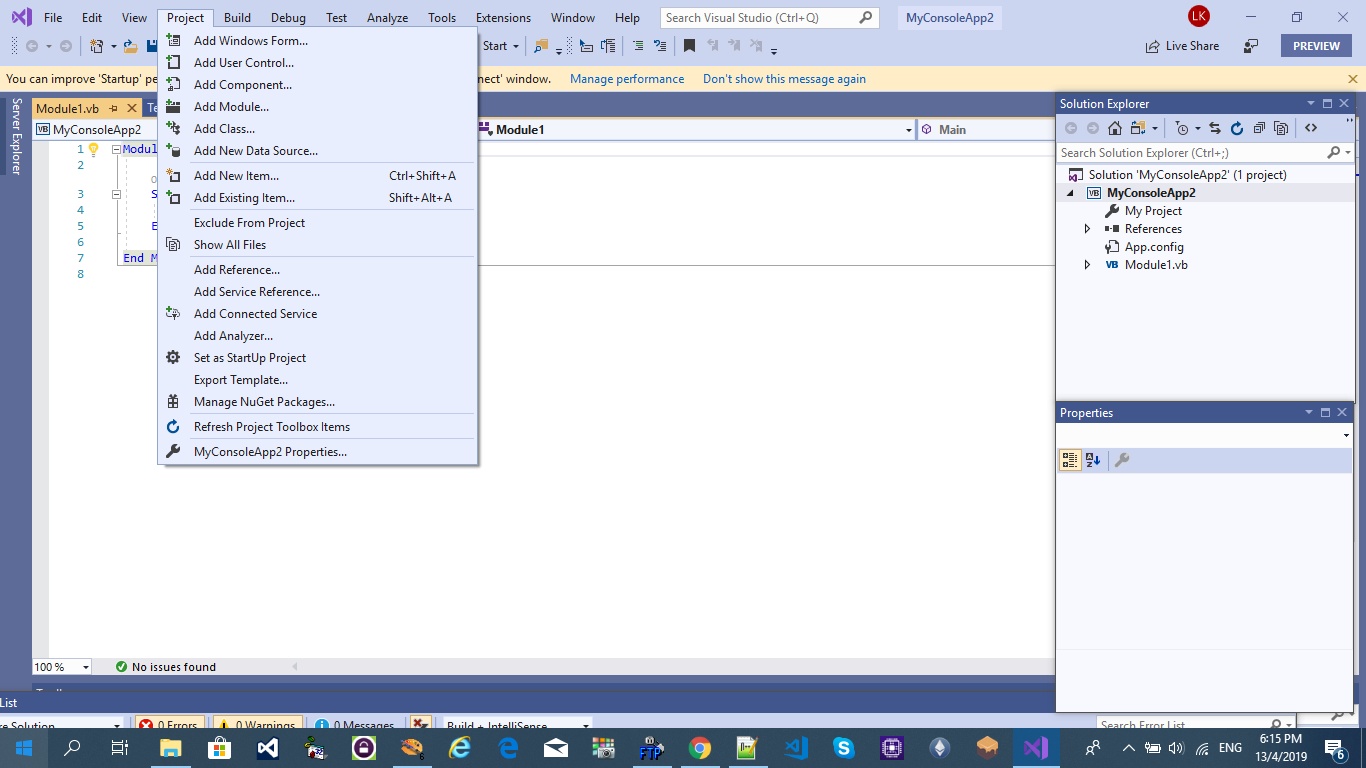Screen dimensions: 1366x768
Task: Click Property Pages wrench icon in Properties
Action: [1122, 460]
